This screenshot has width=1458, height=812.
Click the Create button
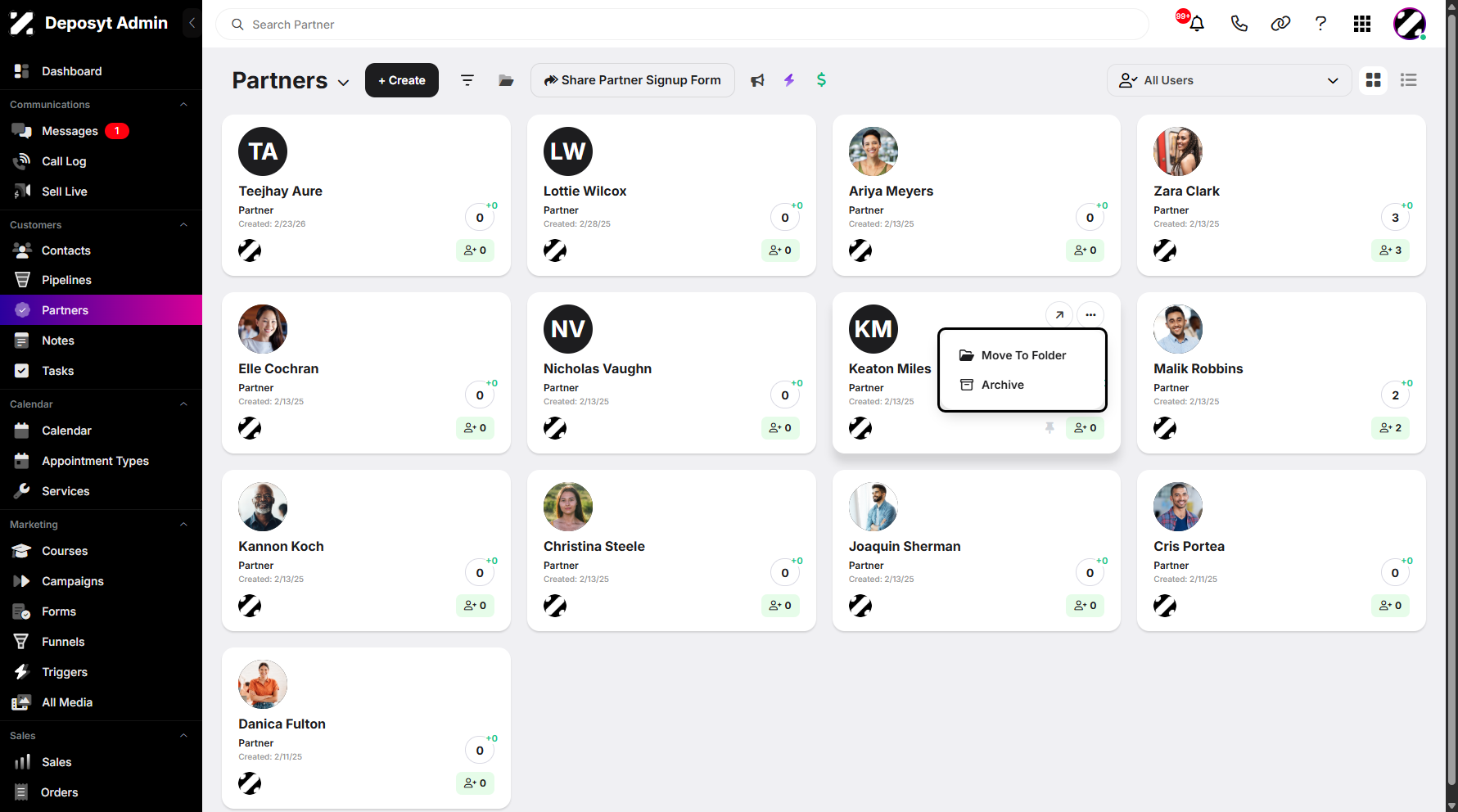(x=402, y=80)
